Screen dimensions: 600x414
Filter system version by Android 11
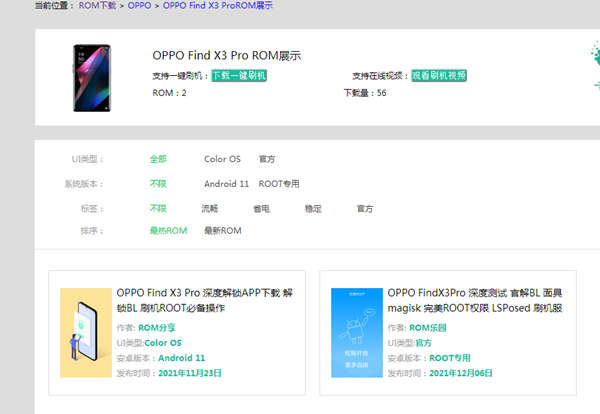(x=226, y=184)
